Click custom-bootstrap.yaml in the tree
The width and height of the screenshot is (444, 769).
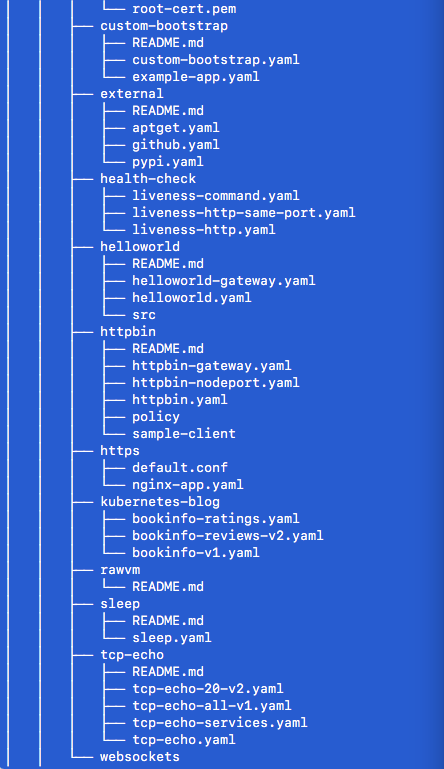point(215,60)
